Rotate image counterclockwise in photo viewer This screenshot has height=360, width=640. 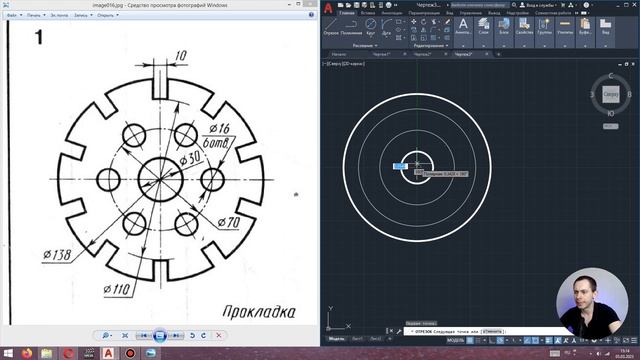coord(192,336)
